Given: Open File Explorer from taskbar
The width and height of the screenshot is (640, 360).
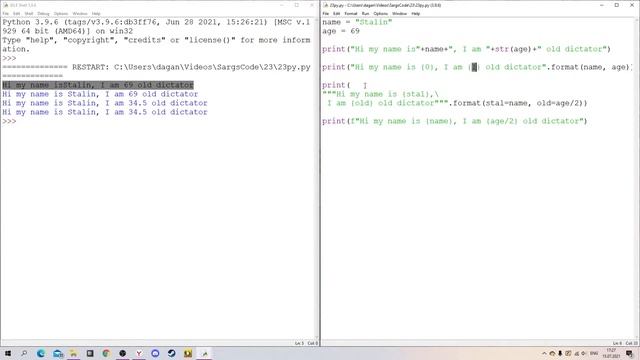Looking at the screenshot, I should point(73,353).
